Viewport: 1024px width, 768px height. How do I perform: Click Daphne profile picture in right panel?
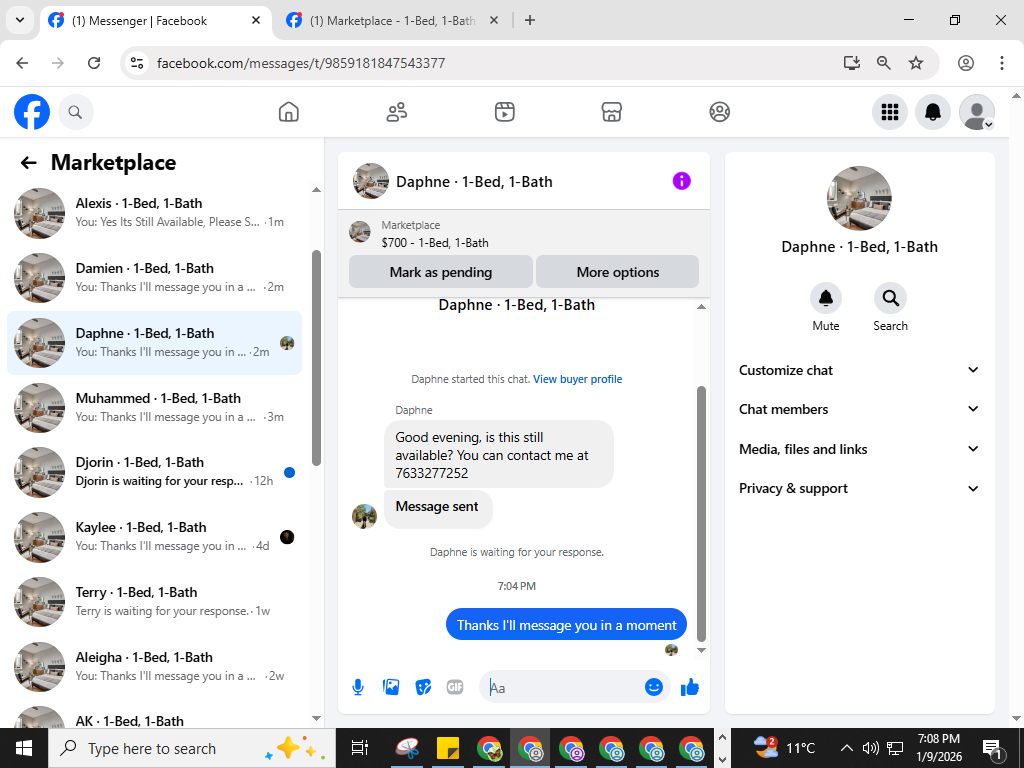pos(859,198)
